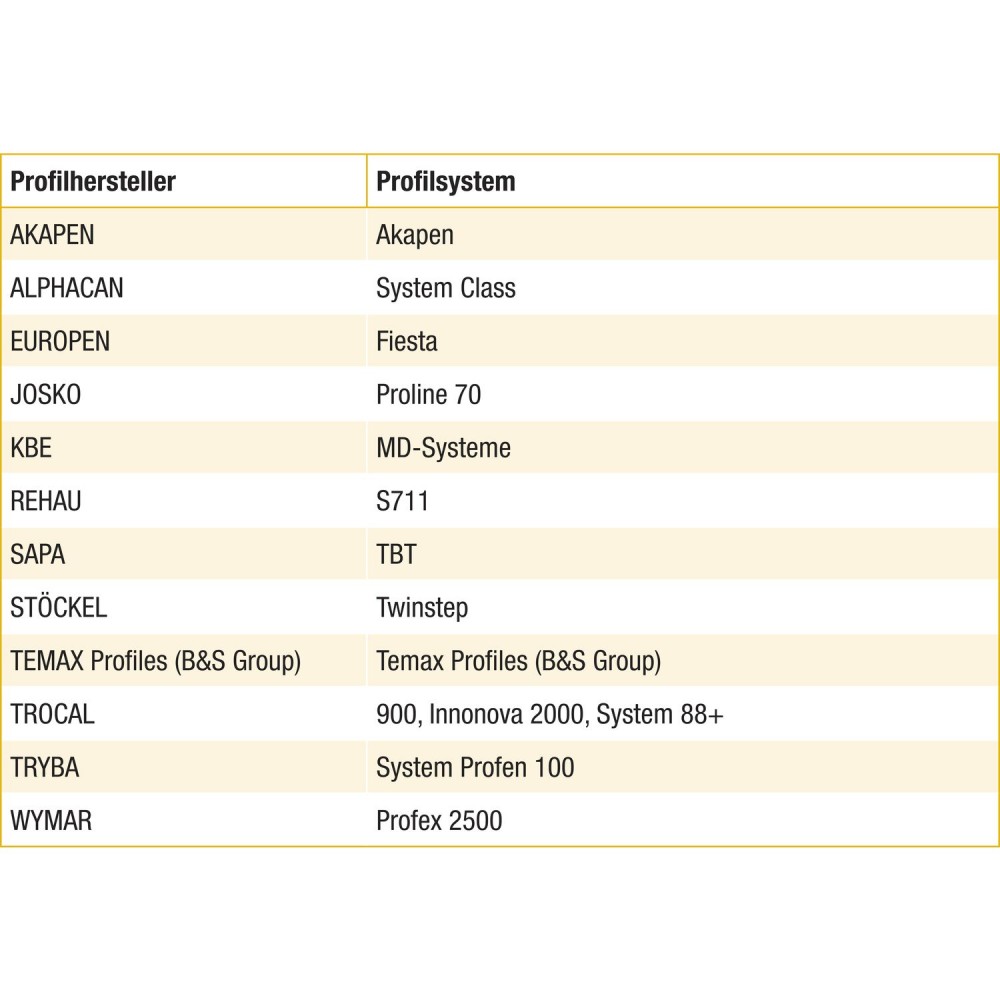Click the STÖCKEL manufacturer entry
Viewport: 1000px width, 1000px height.
click(x=58, y=607)
